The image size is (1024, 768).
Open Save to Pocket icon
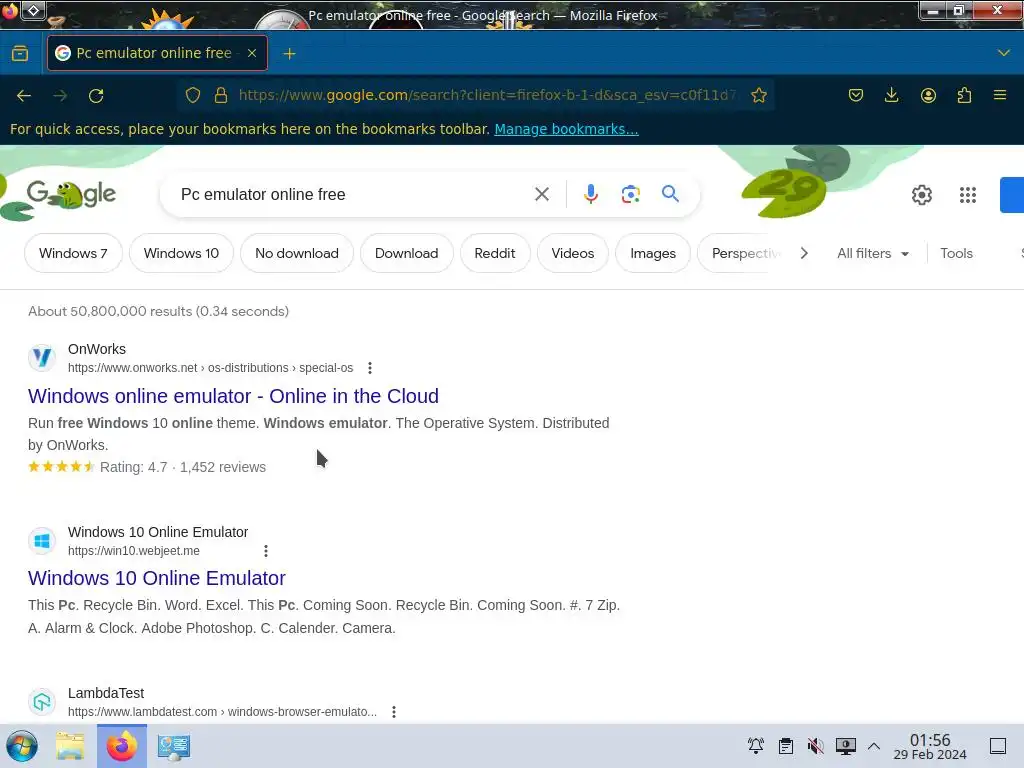856,95
